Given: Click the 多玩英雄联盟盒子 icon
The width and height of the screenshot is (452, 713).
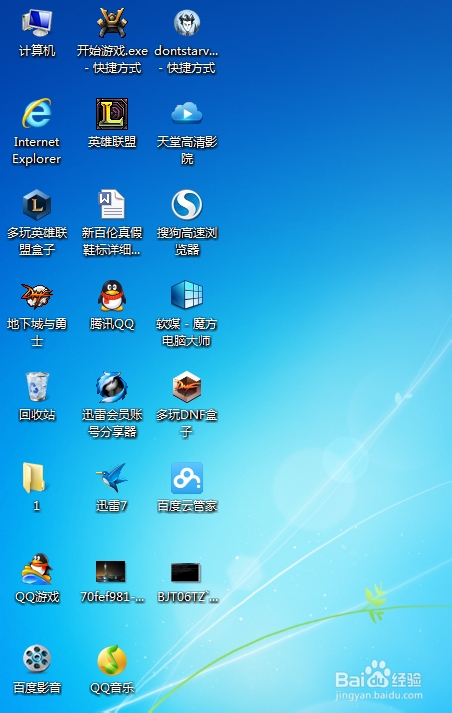Looking at the screenshot, I should click(37, 205).
